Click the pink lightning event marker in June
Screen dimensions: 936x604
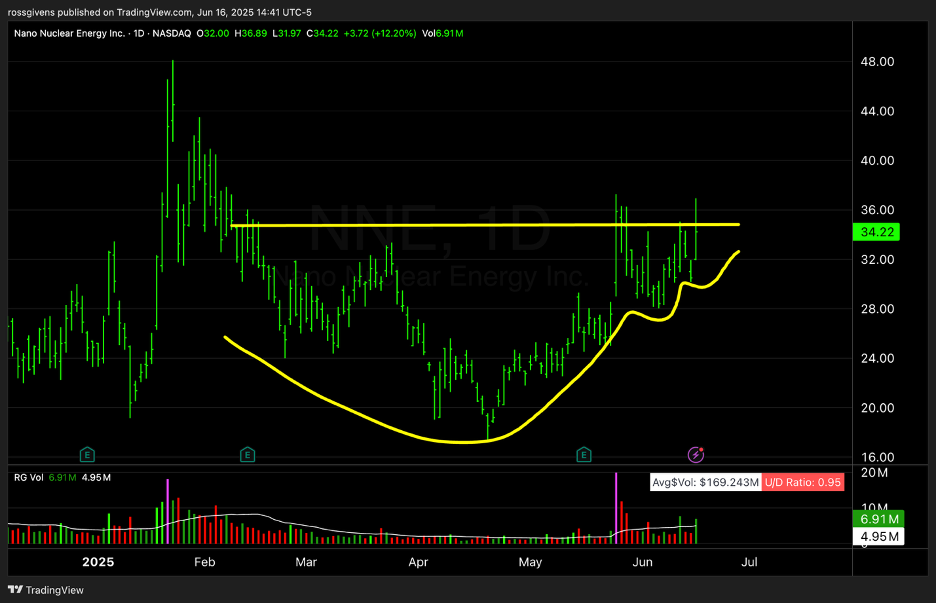coord(696,455)
